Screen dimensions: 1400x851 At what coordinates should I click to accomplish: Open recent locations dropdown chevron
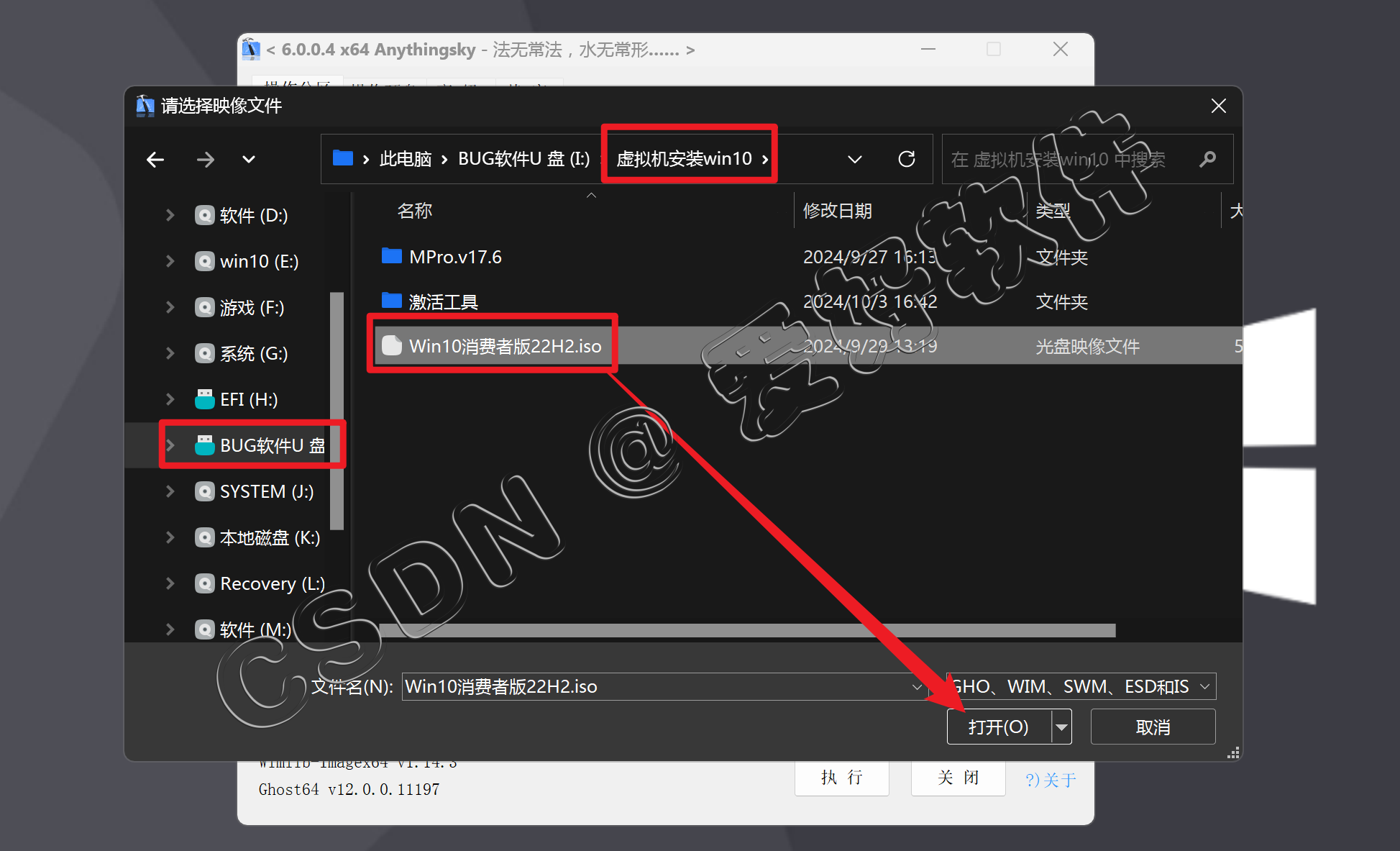(249, 159)
